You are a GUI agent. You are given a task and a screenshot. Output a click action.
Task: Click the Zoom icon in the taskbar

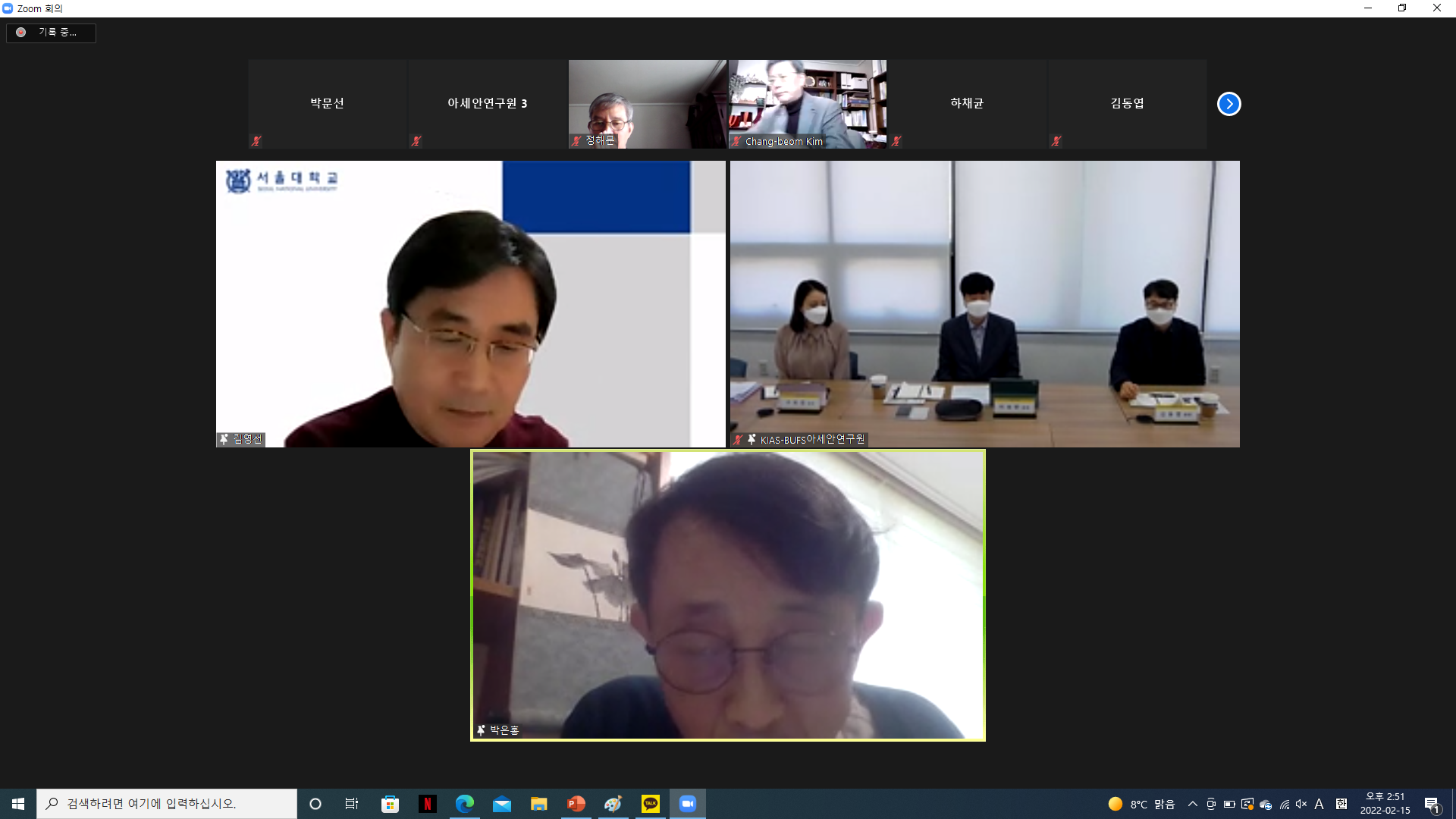tap(687, 804)
